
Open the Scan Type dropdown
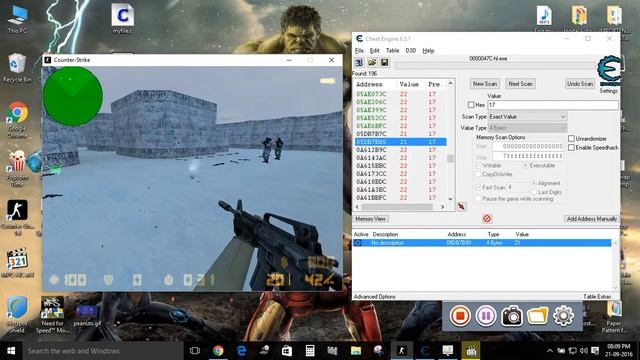pos(527,117)
